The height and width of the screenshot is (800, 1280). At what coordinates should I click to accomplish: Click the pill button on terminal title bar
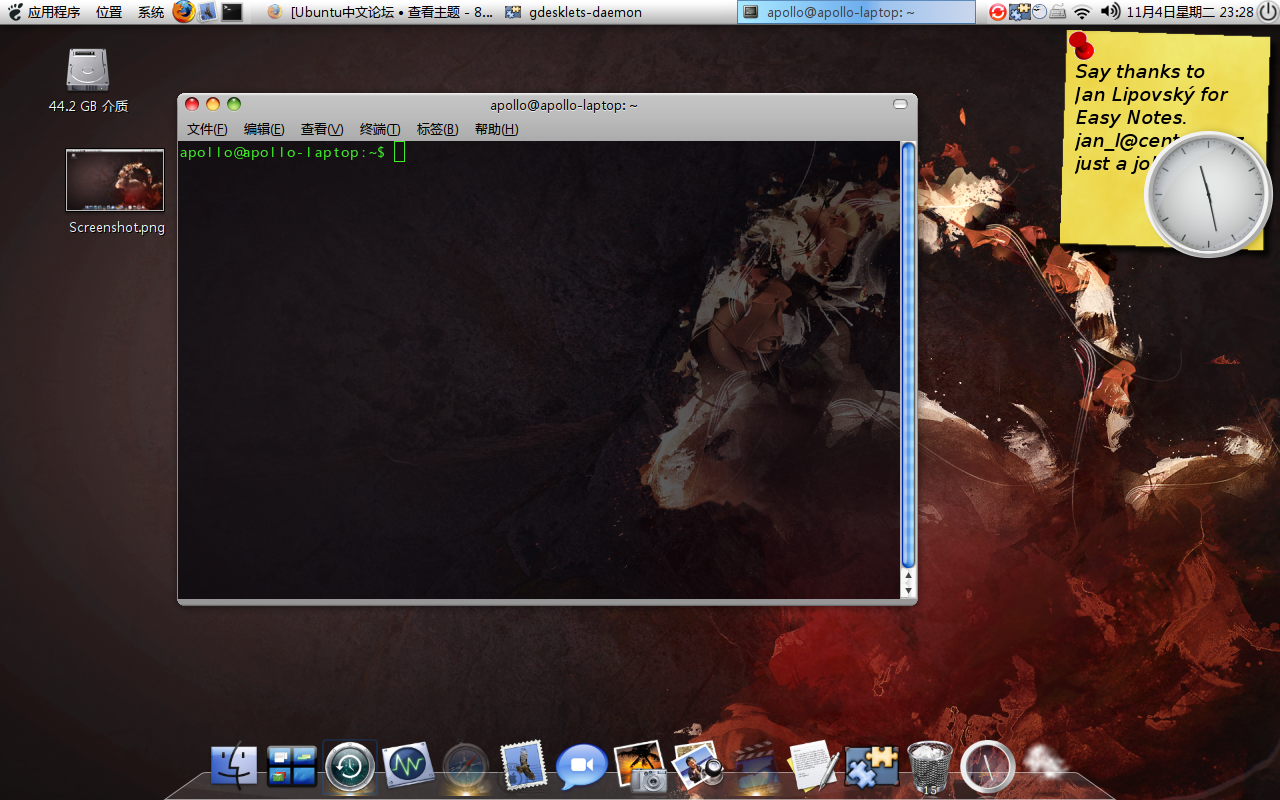[900, 104]
